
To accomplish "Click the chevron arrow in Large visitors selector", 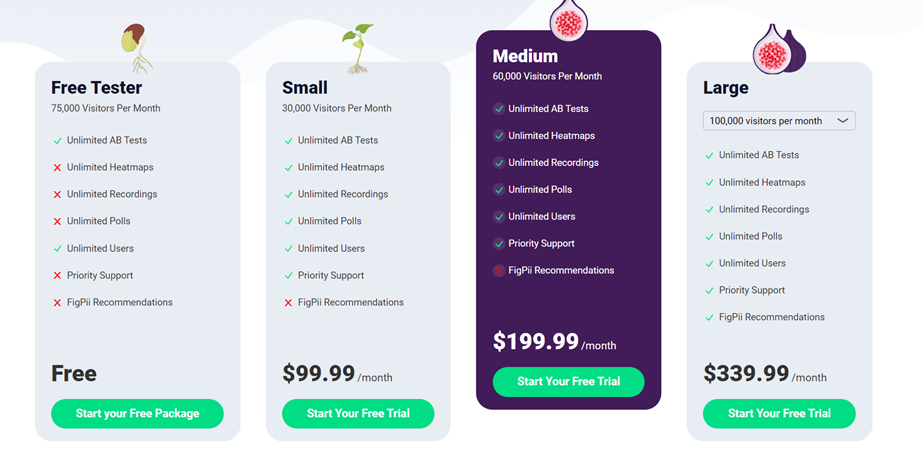I will point(842,121).
